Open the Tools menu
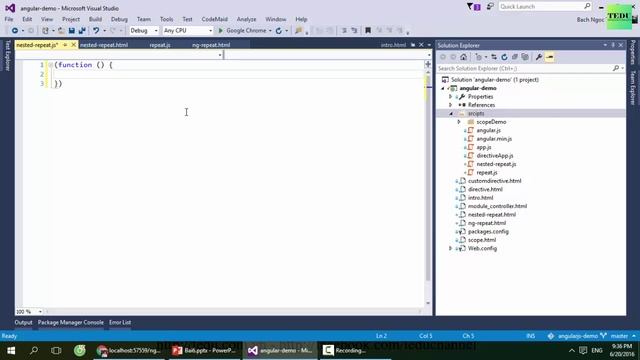This screenshot has width=640, height=360. click(x=166, y=19)
